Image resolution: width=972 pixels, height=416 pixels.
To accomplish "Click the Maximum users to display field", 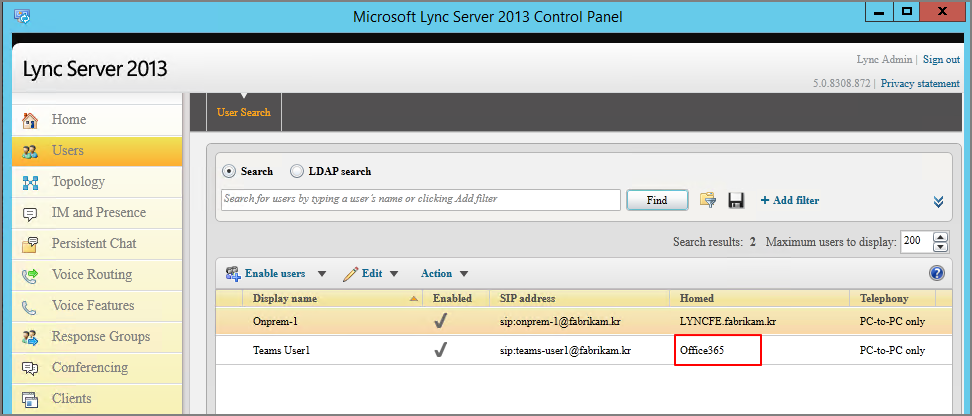I will click(917, 241).
